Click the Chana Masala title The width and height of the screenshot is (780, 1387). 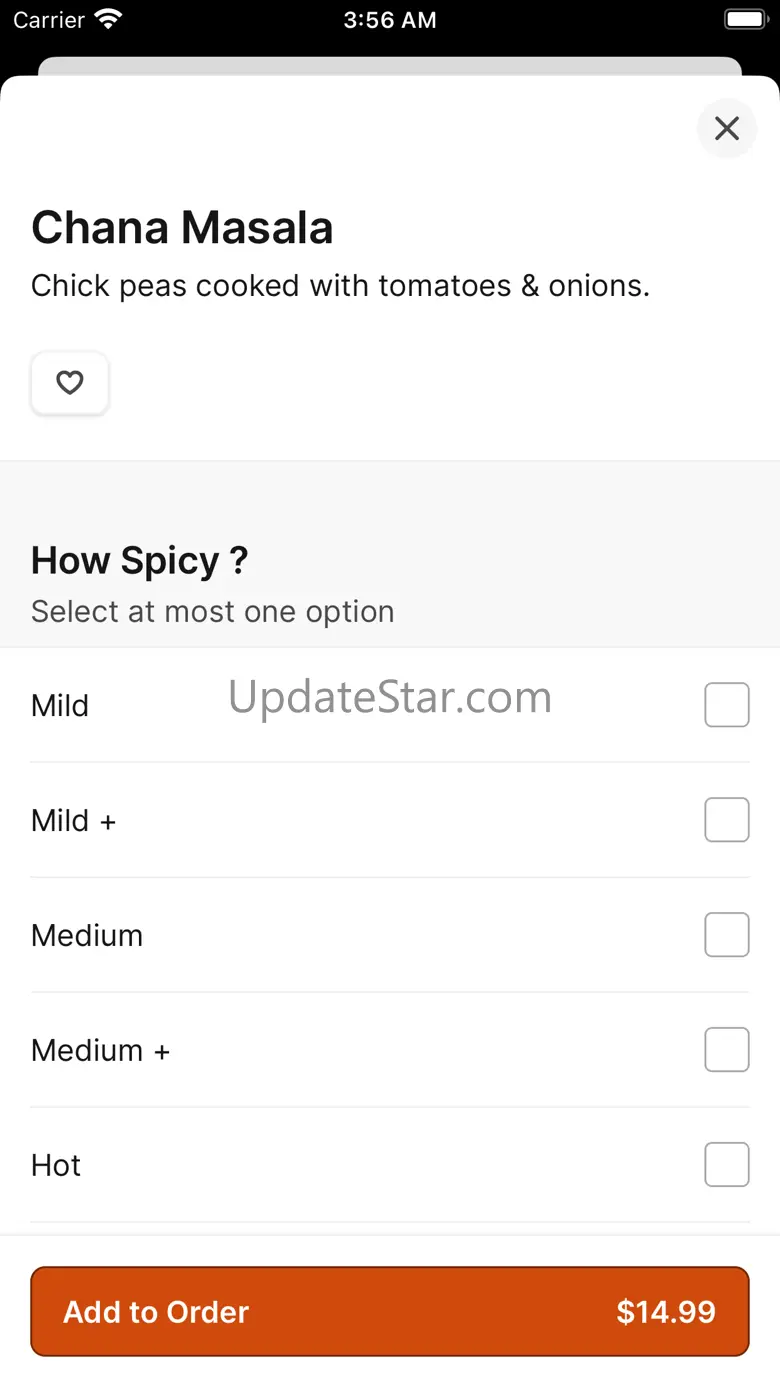(182, 228)
